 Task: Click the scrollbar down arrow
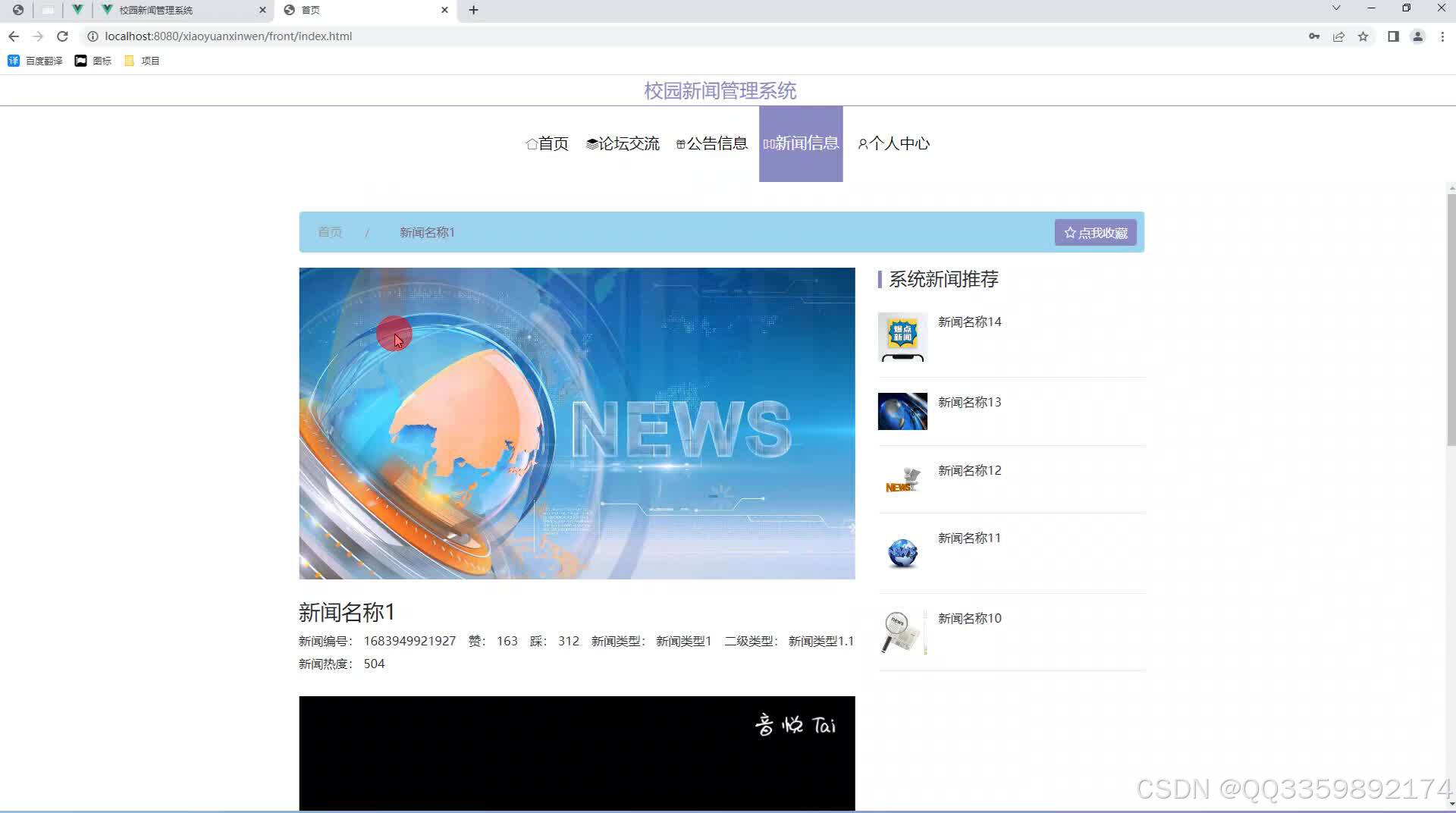(1451, 804)
